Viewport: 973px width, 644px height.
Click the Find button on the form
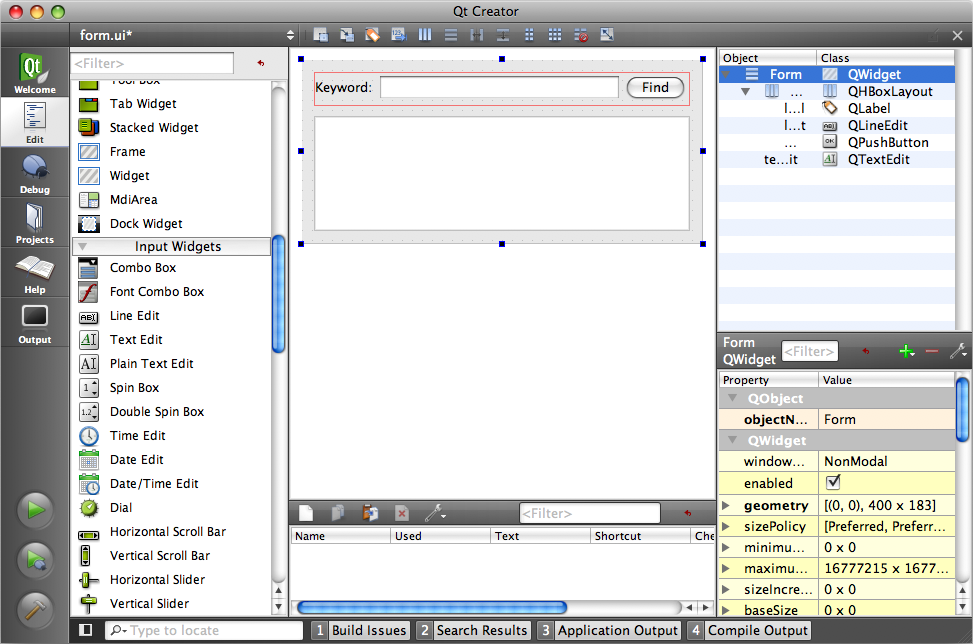coord(655,87)
